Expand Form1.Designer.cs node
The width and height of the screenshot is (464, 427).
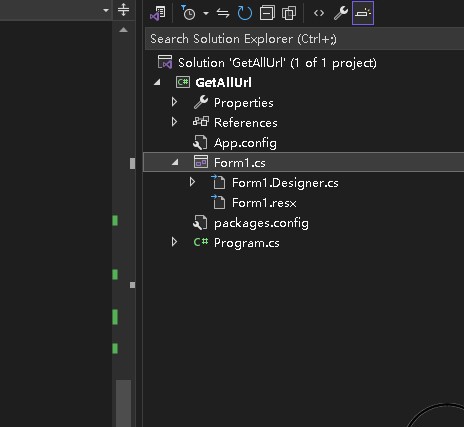(192, 182)
